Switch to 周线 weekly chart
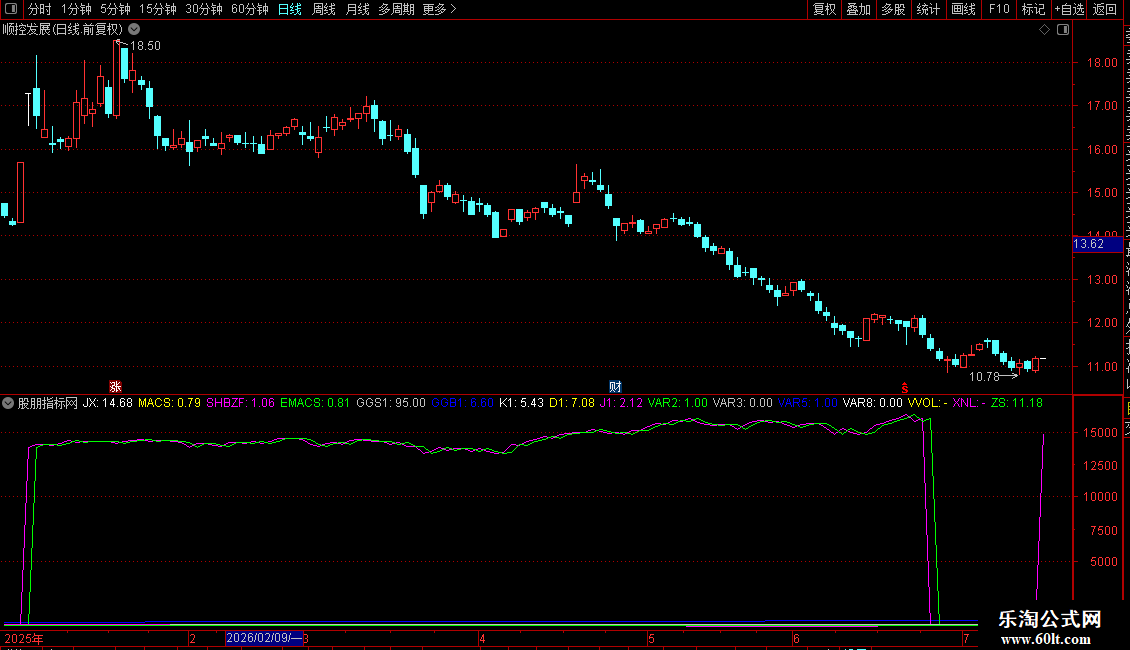1130x650 pixels. coord(324,9)
